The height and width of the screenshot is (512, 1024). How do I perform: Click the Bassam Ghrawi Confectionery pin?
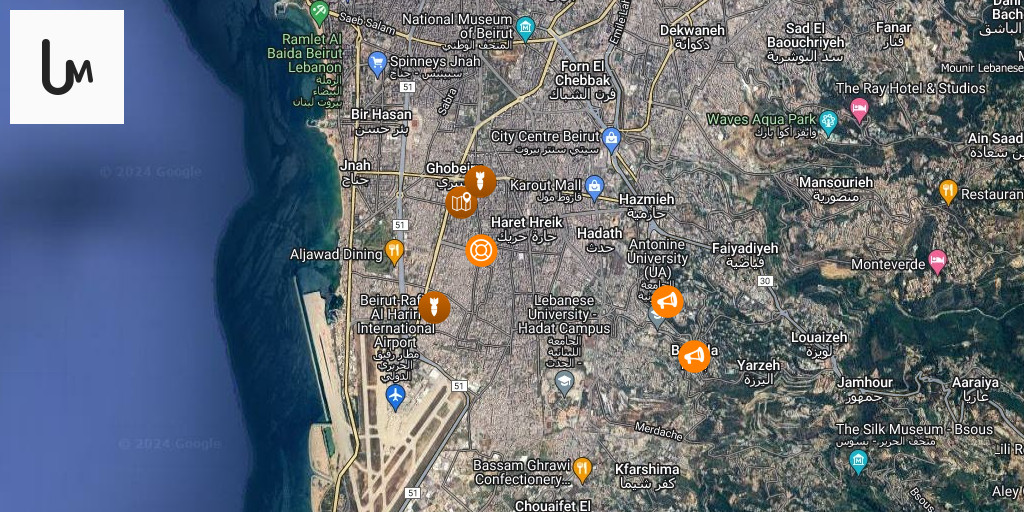pyautogui.click(x=583, y=470)
